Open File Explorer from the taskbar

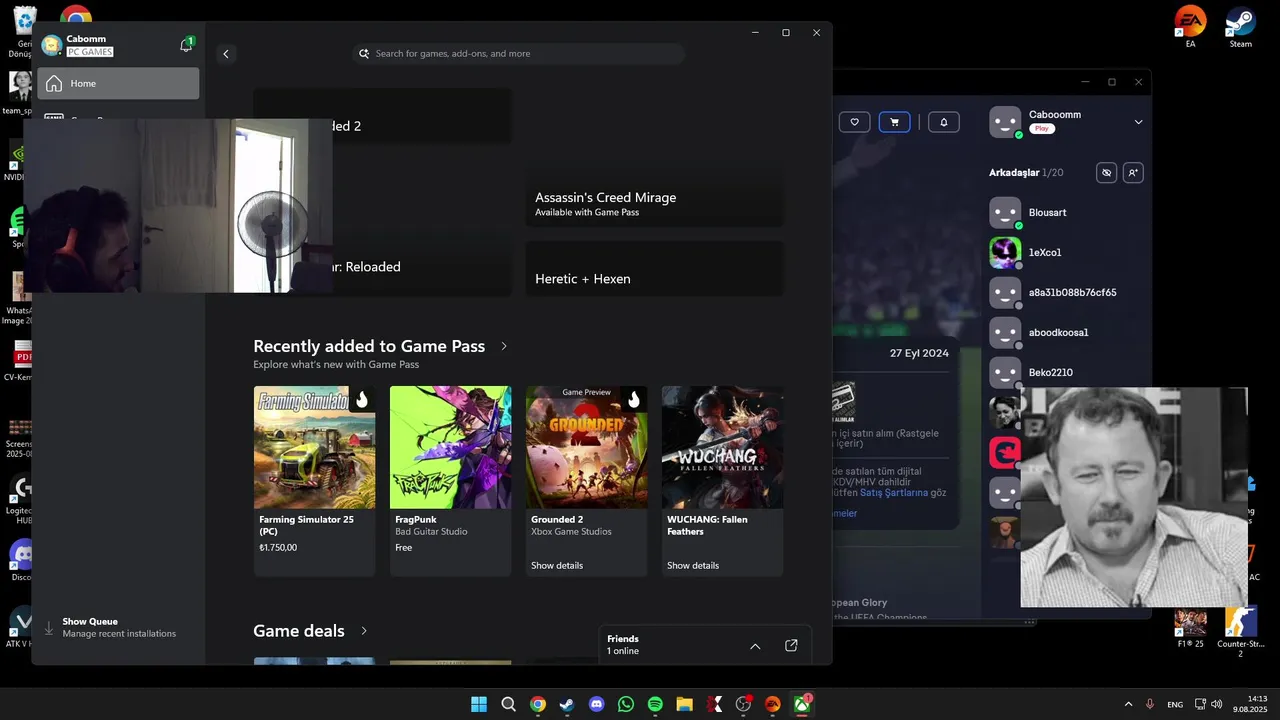click(x=685, y=704)
